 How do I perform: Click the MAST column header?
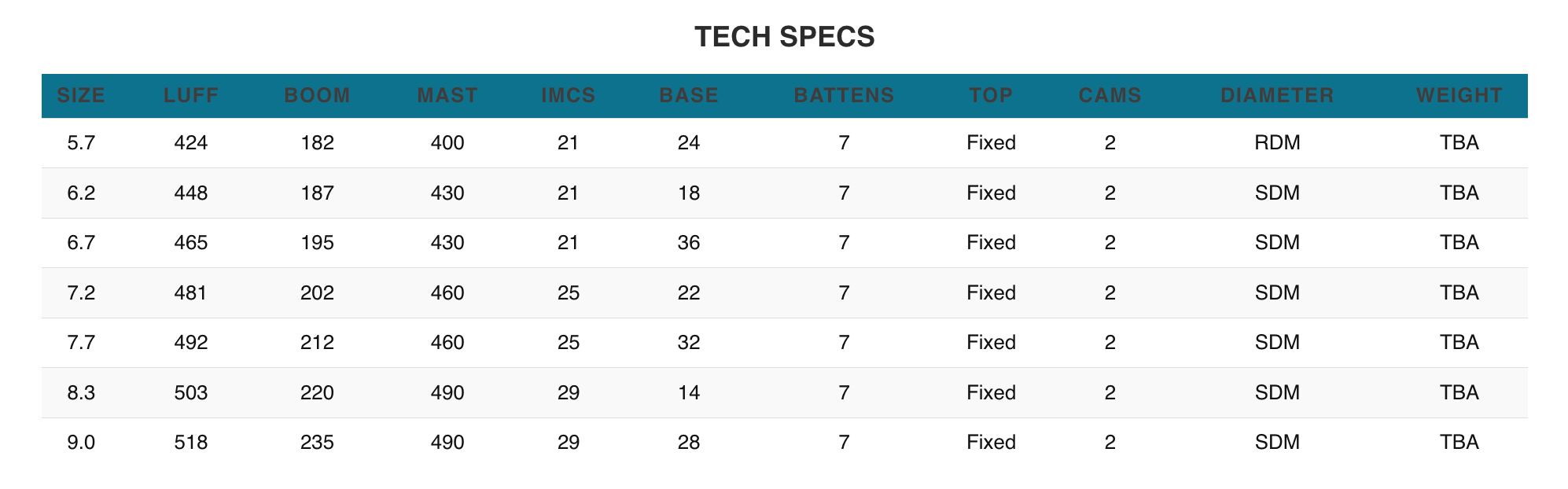point(447,96)
